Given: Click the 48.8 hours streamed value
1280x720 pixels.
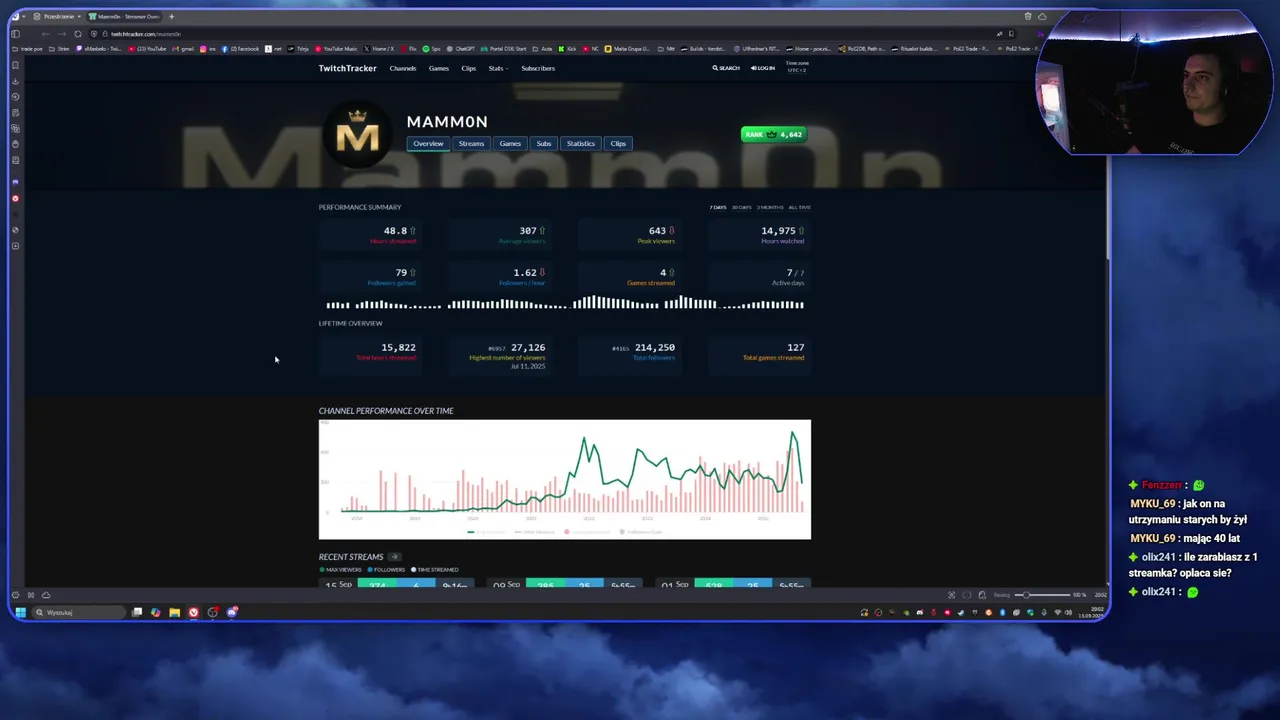Looking at the screenshot, I should click(x=395, y=230).
